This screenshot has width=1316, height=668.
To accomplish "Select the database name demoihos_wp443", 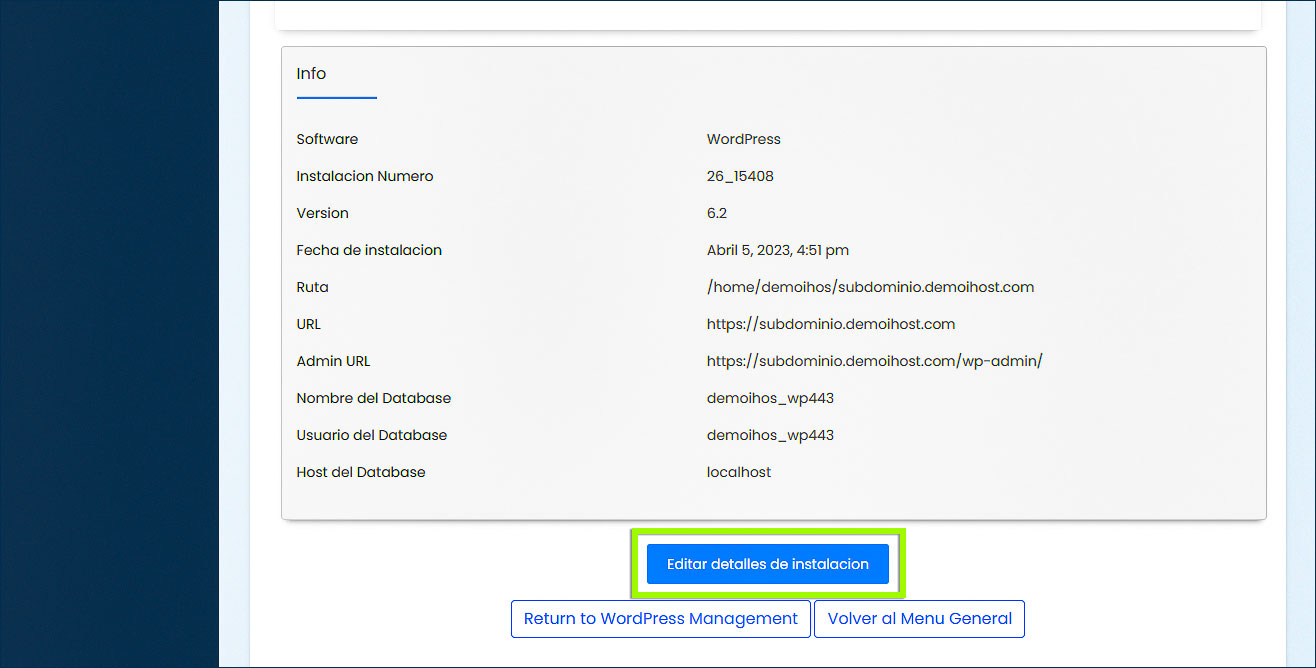I will click(770, 398).
